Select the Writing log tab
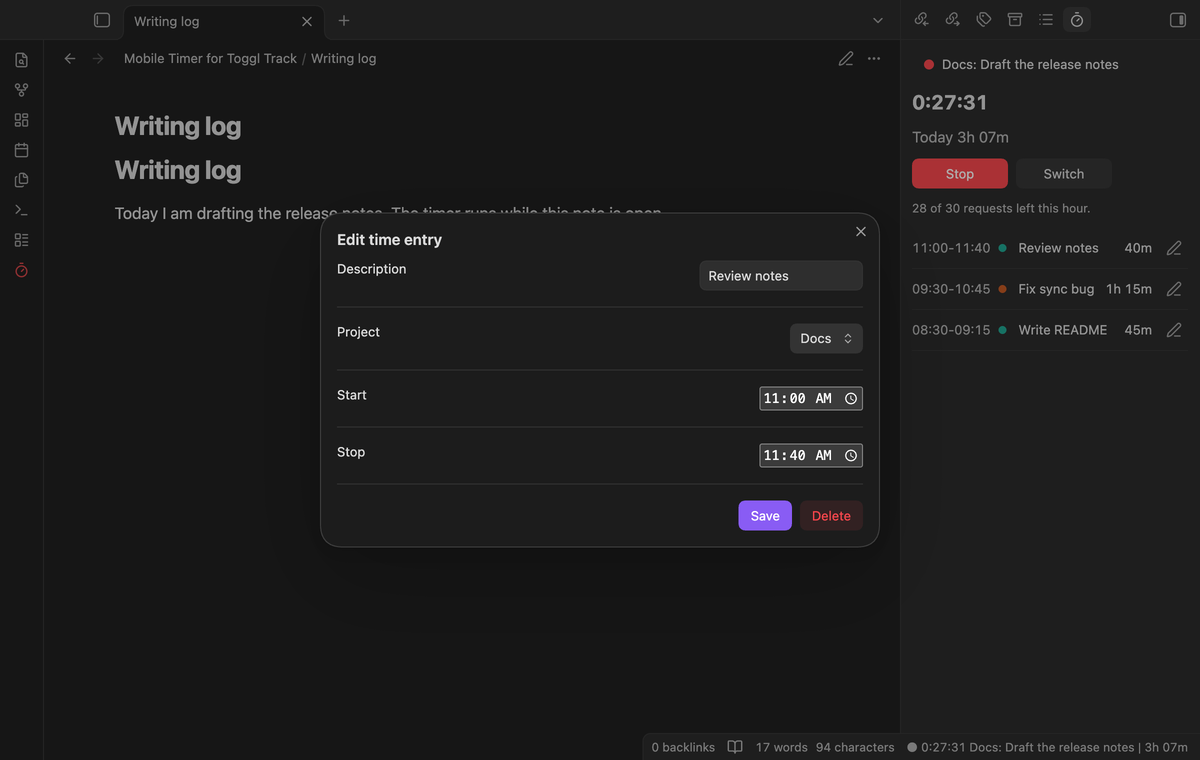 pos(223,21)
